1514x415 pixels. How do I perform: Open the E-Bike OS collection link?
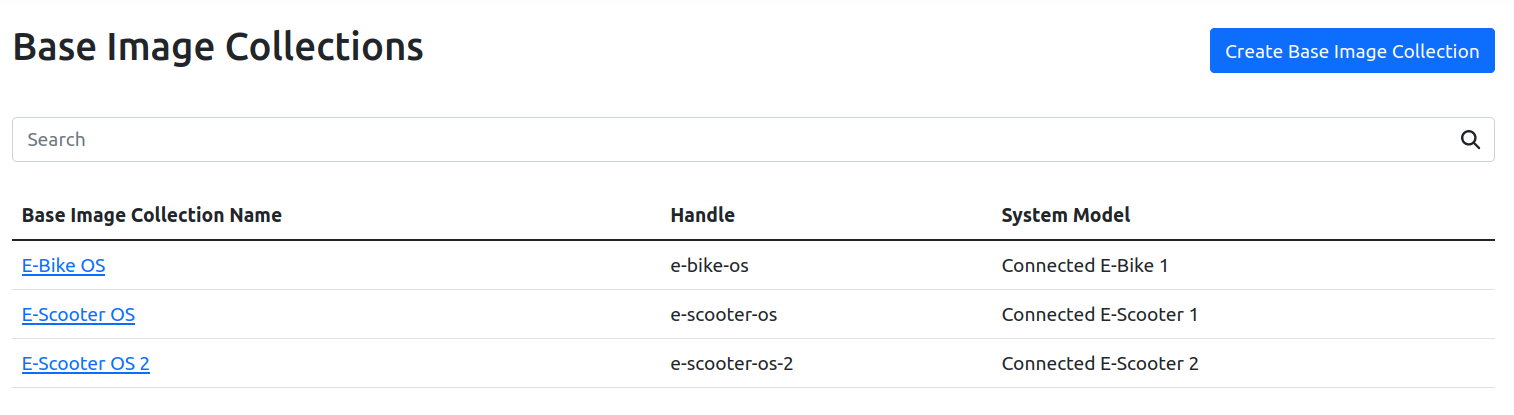click(63, 266)
